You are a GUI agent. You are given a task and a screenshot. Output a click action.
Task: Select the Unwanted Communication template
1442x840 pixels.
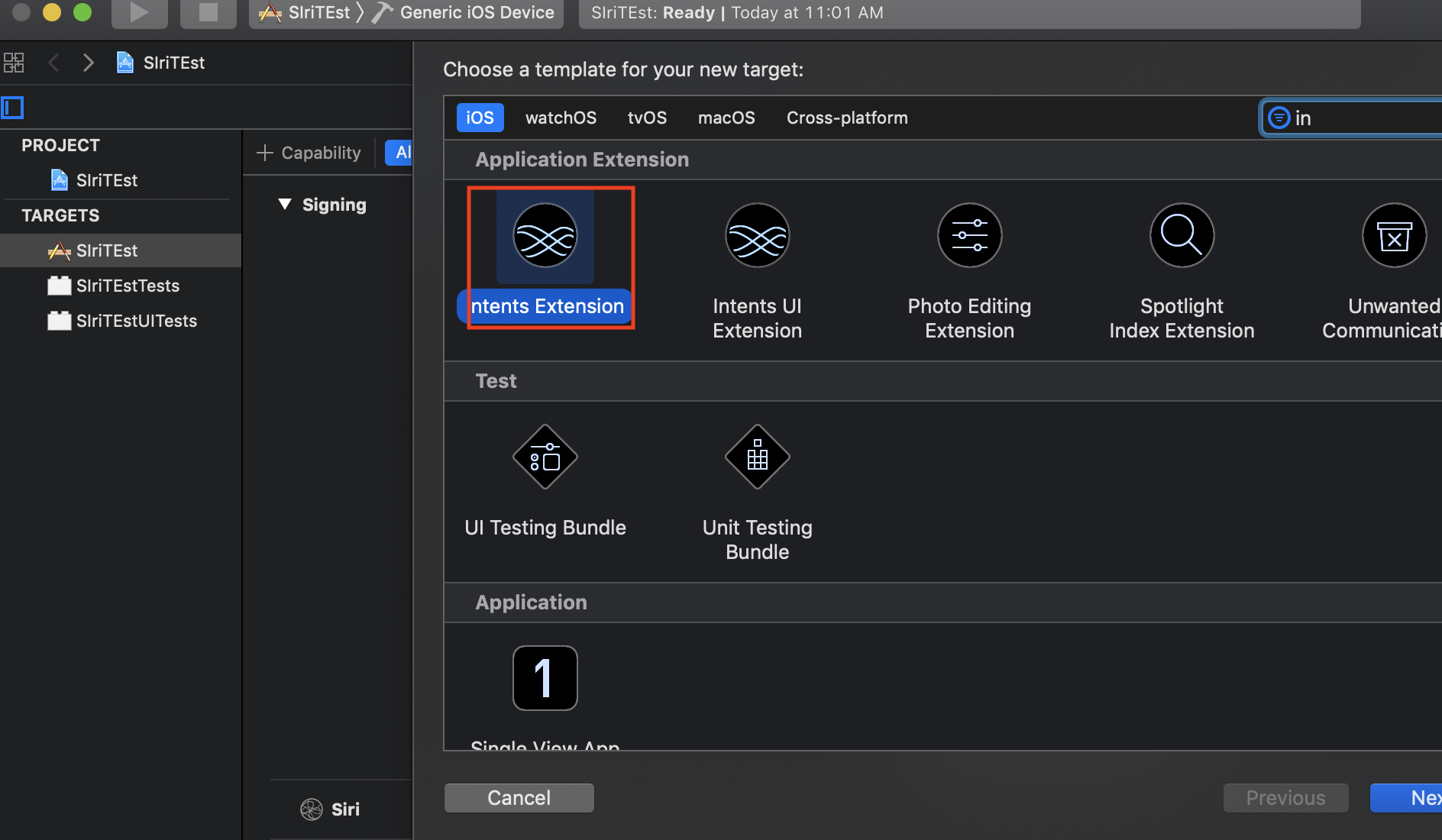[x=1384, y=271]
